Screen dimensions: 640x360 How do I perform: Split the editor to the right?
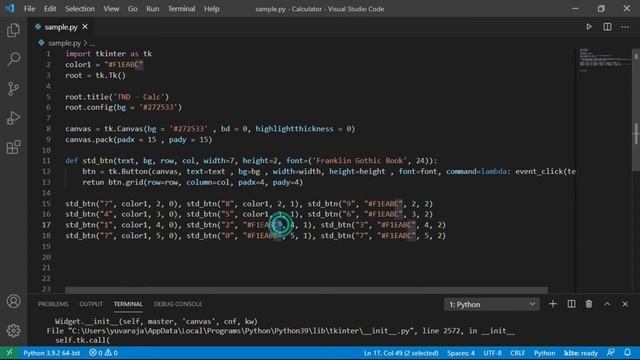[607, 27]
